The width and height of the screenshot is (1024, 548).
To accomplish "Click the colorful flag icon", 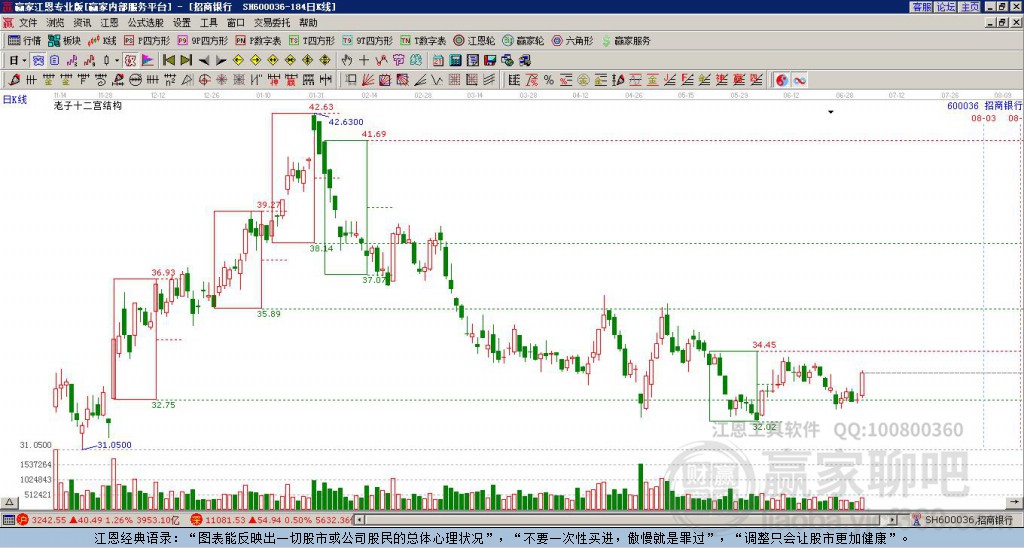I will (148, 60).
